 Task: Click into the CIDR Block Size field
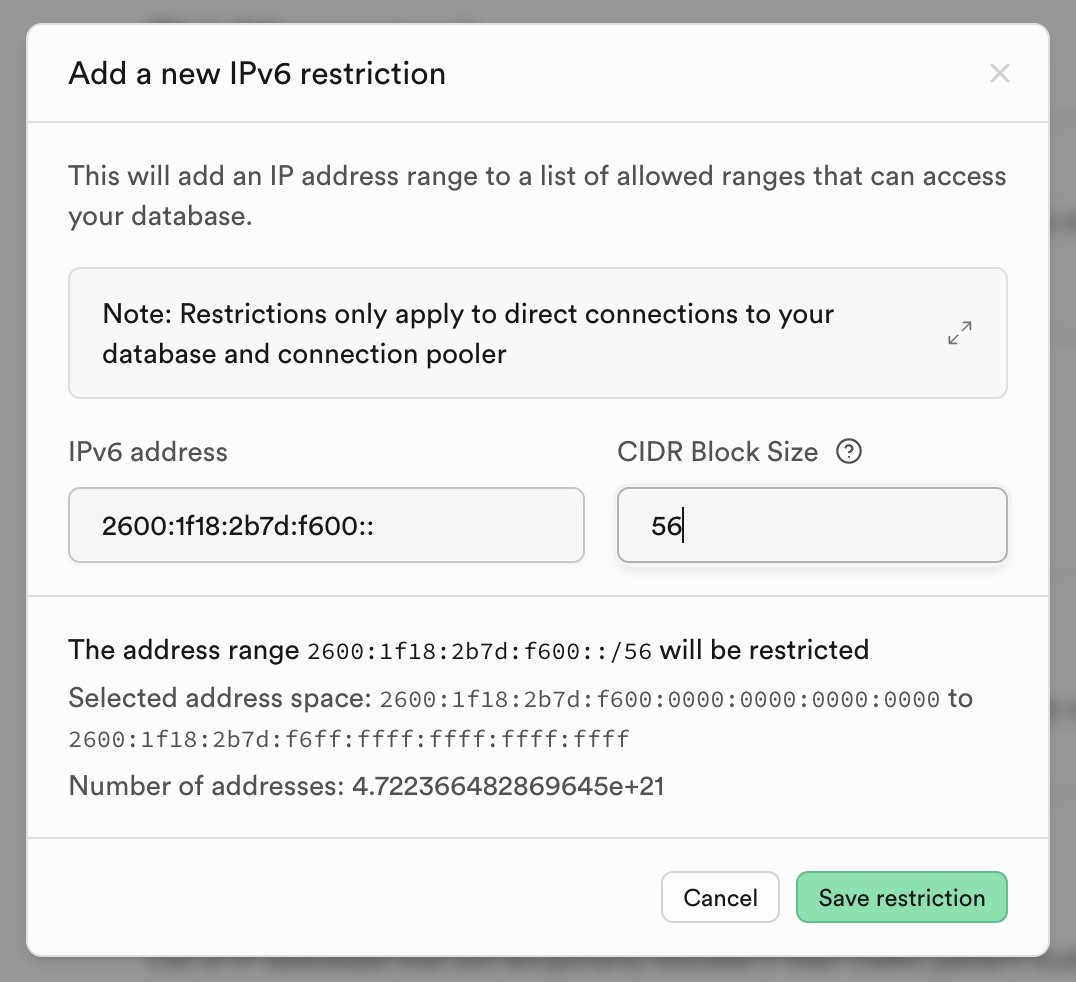[x=812, y=525]
